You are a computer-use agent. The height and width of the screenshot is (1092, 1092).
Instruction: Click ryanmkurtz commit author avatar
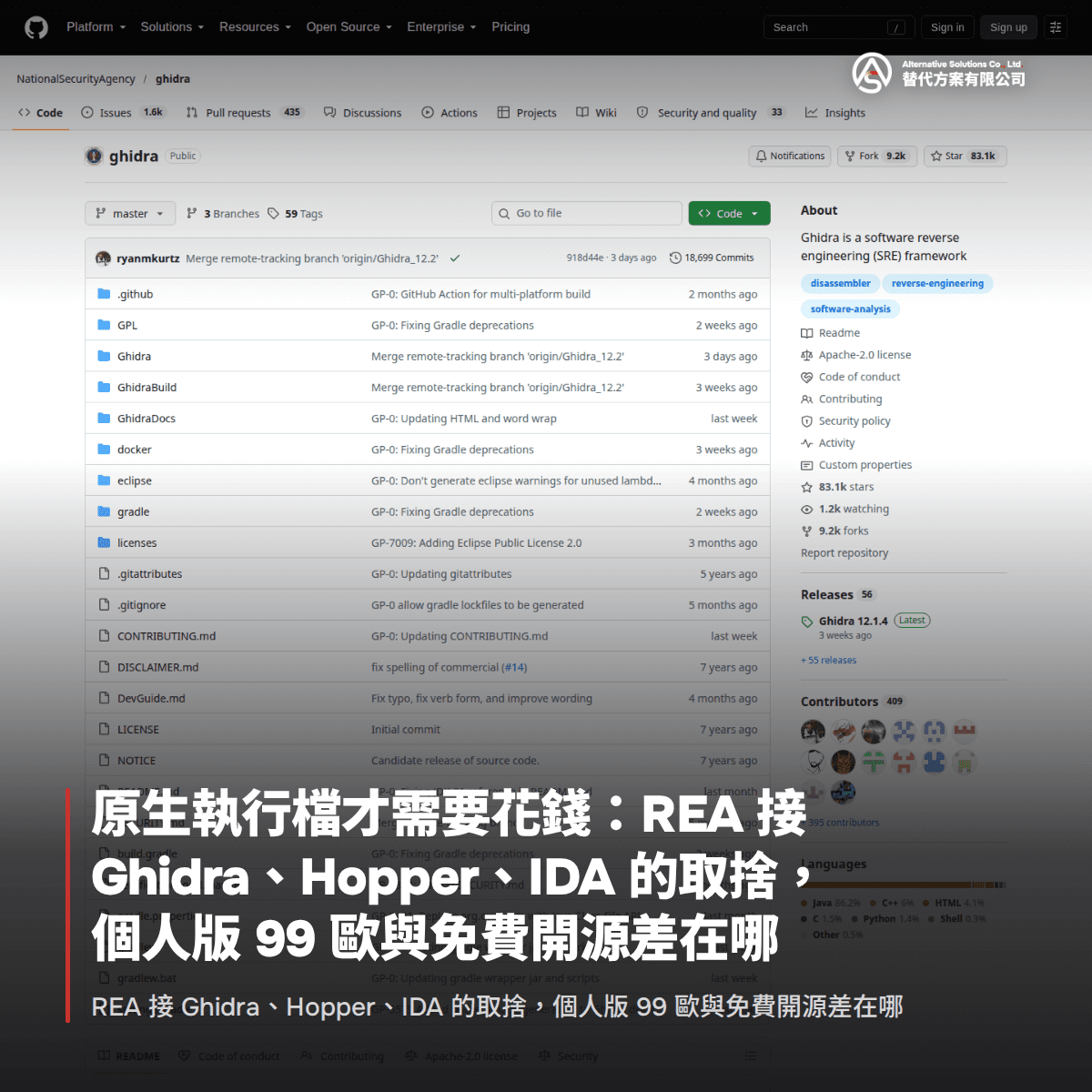pyautogui.click(x=103, y=258)
